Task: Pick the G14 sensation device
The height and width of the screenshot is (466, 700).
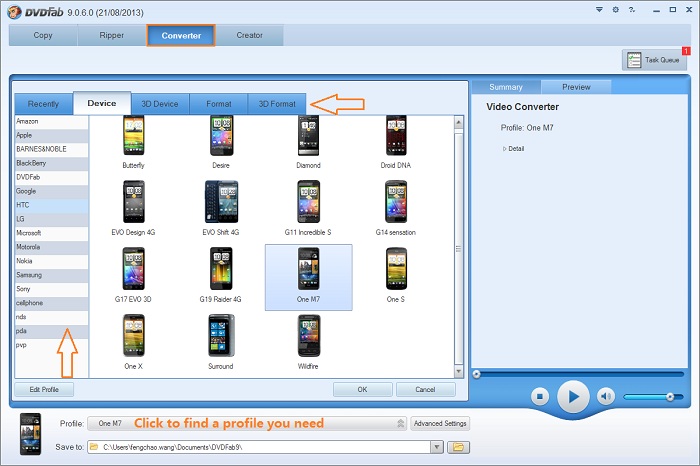Action: [396, 208]
